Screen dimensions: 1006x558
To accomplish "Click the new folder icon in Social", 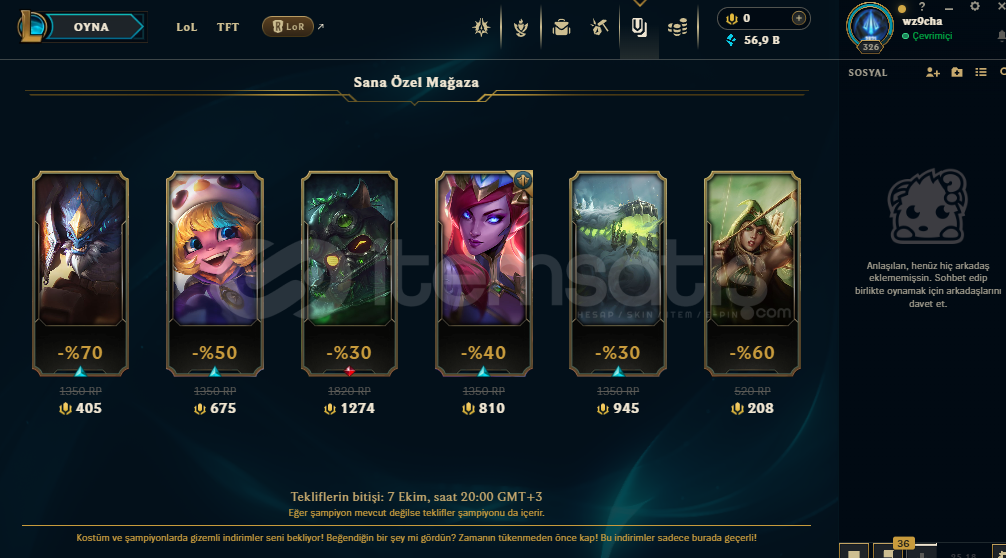I will 957,72.
